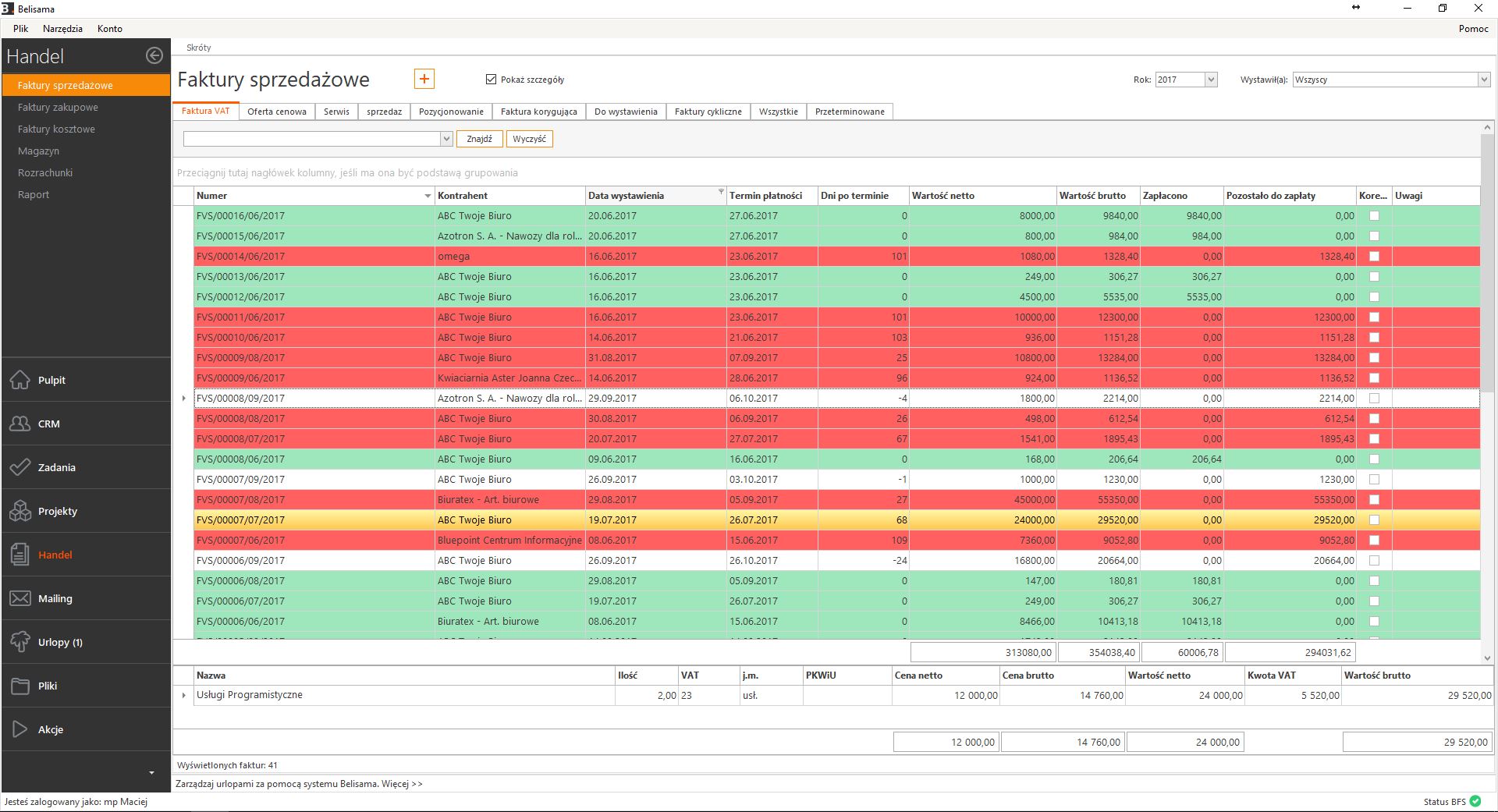This screenshot has height=812, width=1498.
Task: Open the CRM module icon
Action: point(20,424)
